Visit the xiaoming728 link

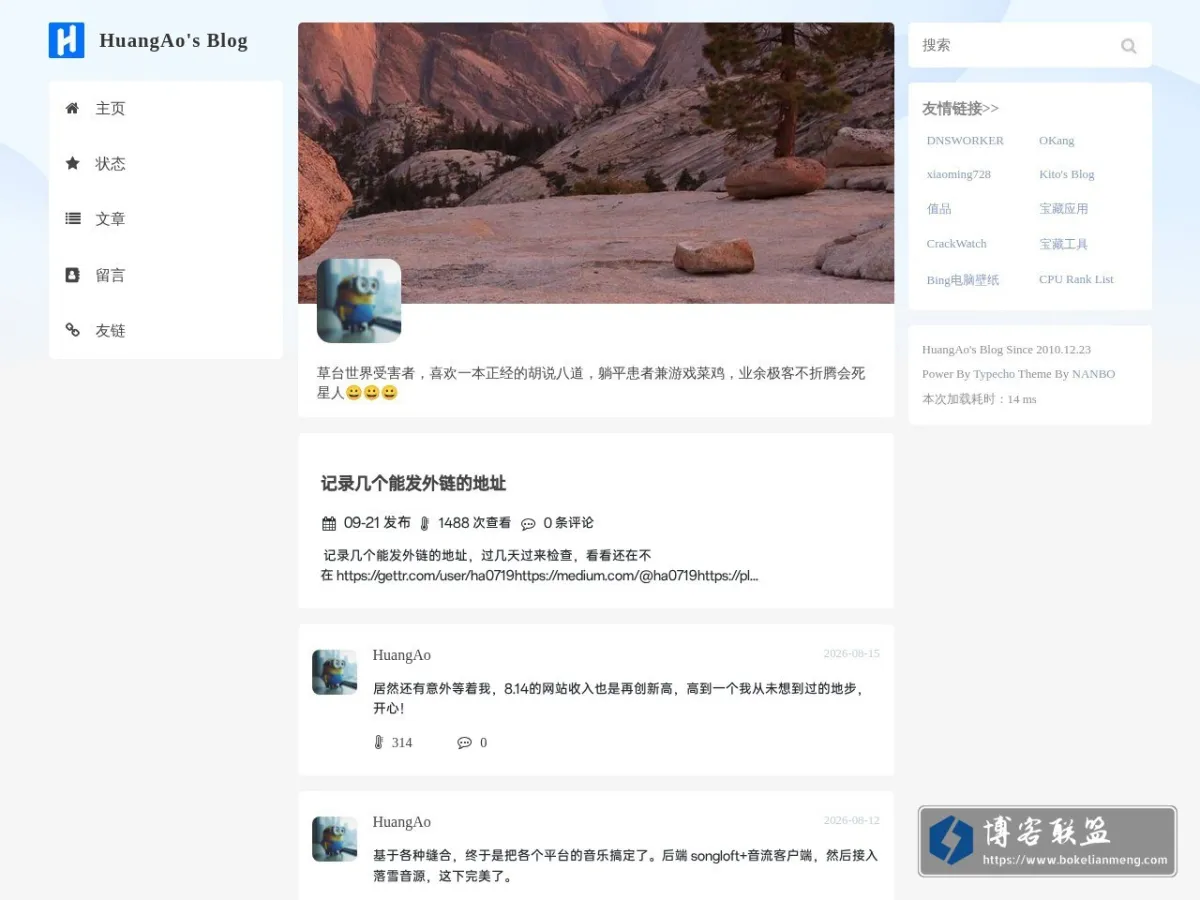958,174
